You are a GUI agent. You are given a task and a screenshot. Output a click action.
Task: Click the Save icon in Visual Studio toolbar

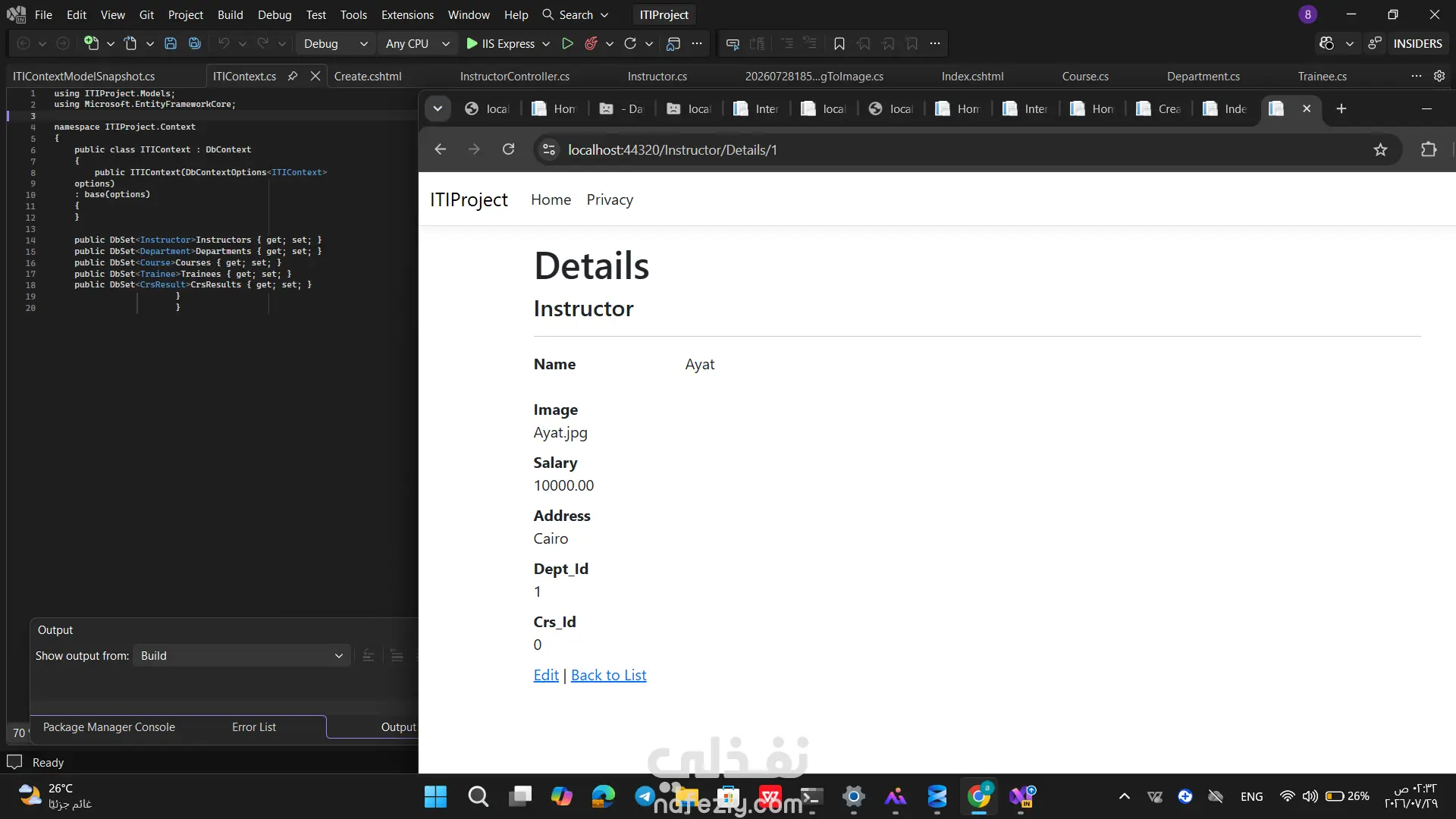[171, 44]
